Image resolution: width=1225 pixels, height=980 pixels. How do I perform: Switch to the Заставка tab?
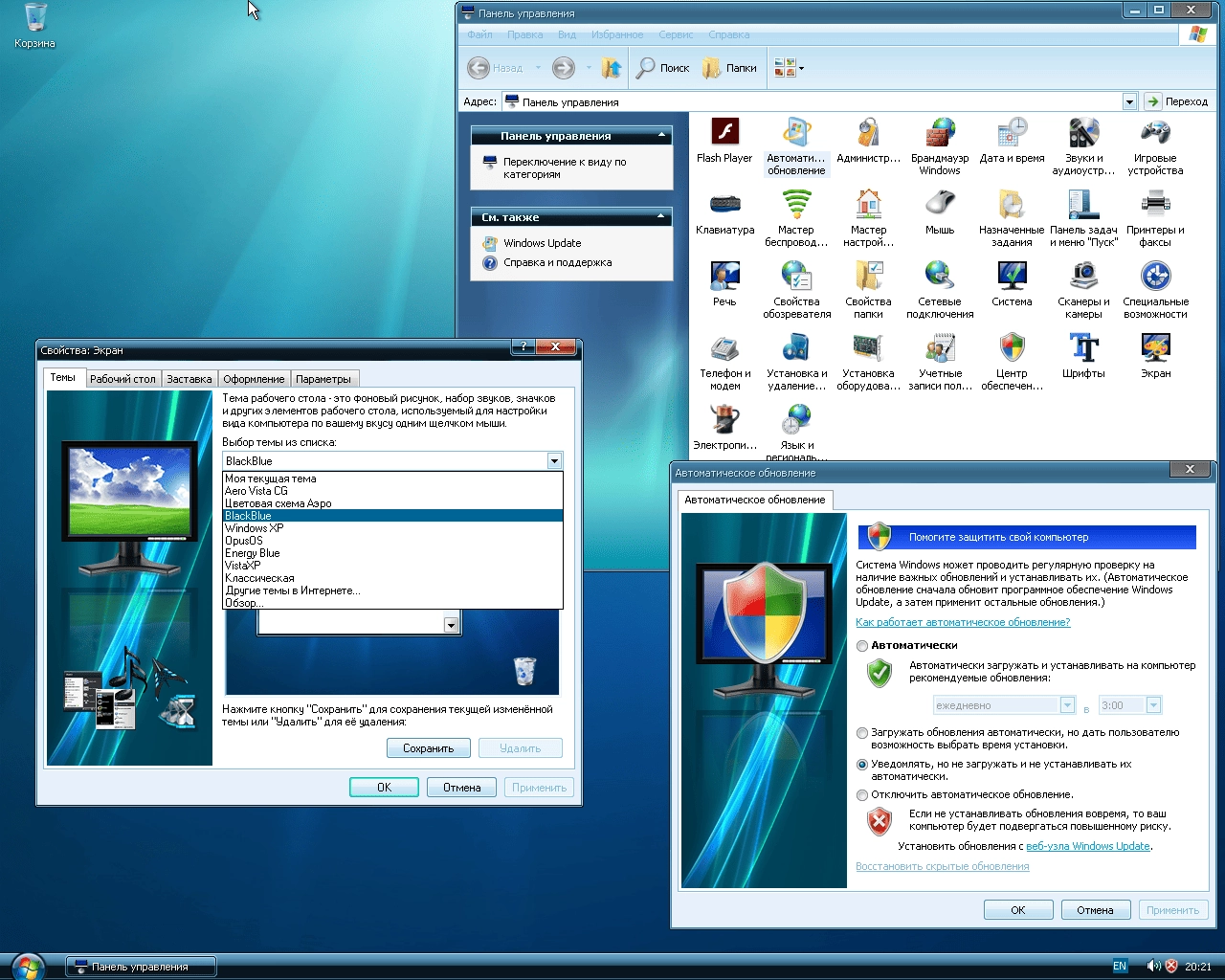[189, 378]
